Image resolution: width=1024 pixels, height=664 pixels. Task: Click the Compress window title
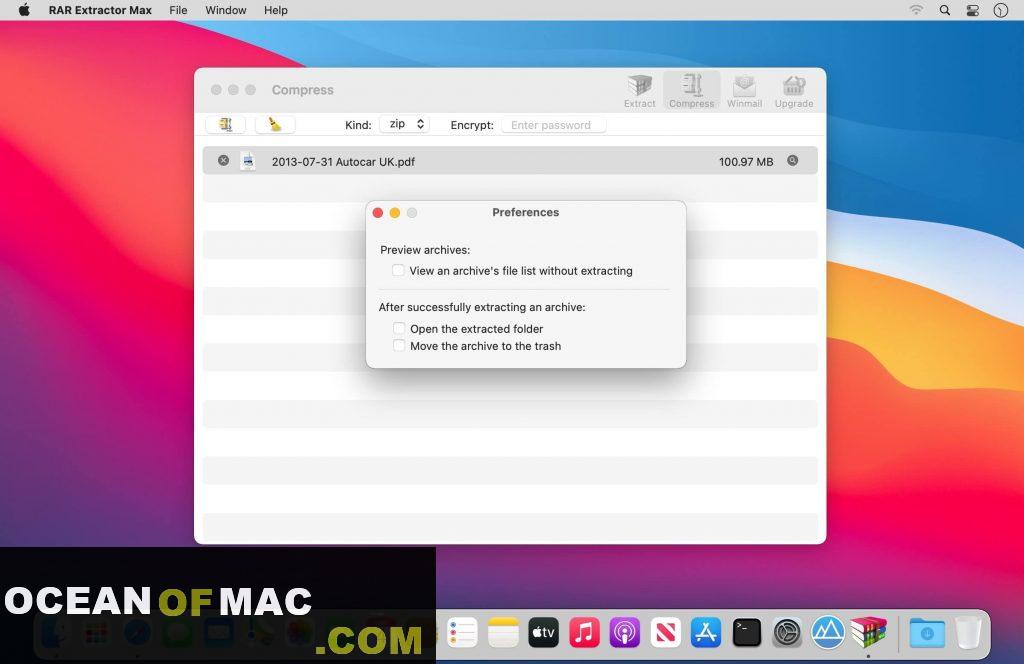[x=302, y=90]
